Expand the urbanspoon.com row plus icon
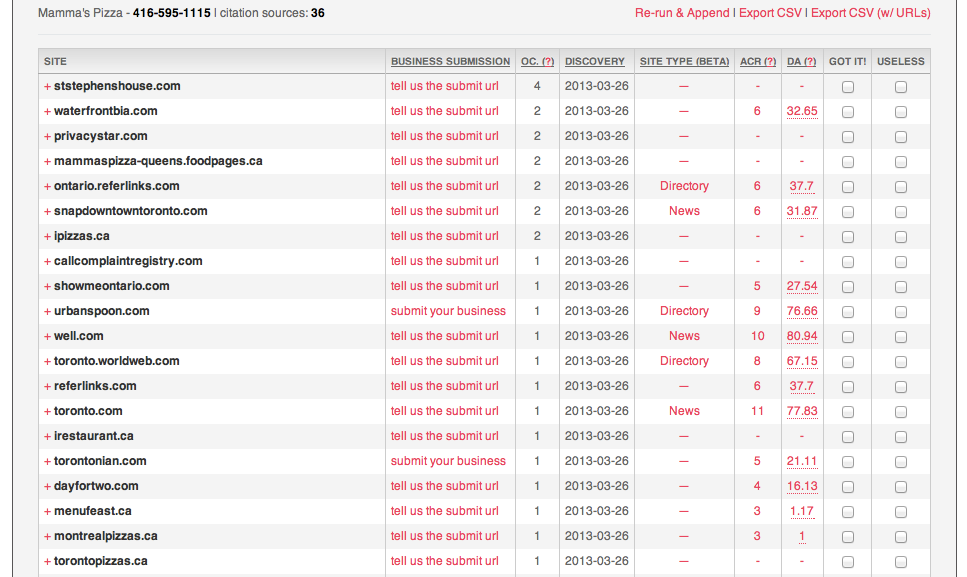 click(47, 311)
